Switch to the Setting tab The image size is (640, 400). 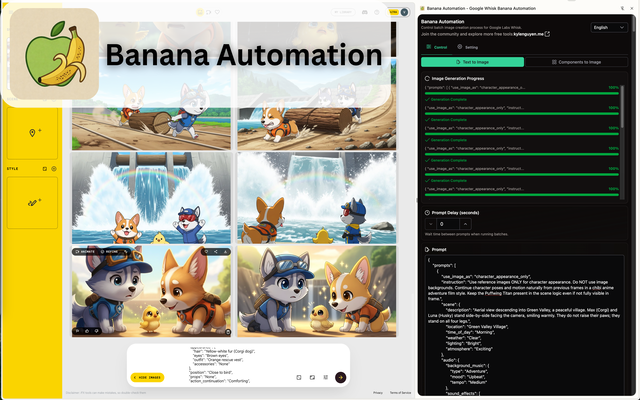pos(467,47)
